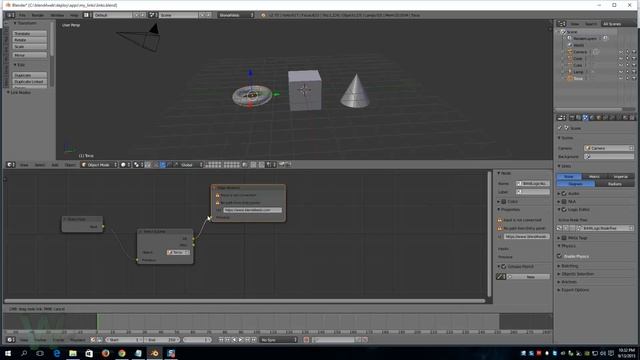Open the Render menu

[38, 15]
